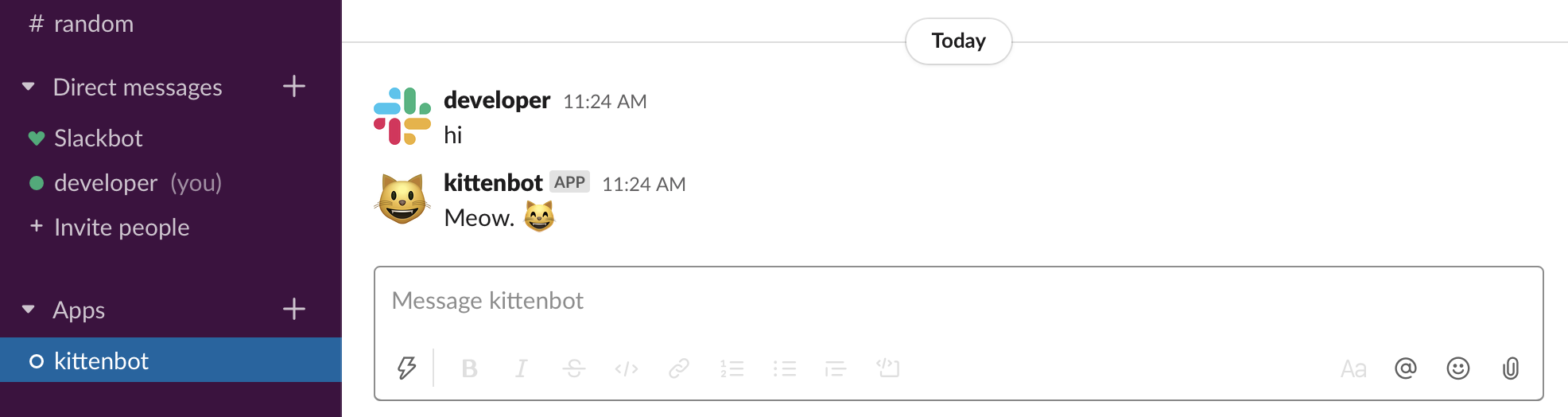Collapse the Direct messages section
The height and width of the screenshot is (417, 1568).
pyautogui.click(x=29, y=87)
